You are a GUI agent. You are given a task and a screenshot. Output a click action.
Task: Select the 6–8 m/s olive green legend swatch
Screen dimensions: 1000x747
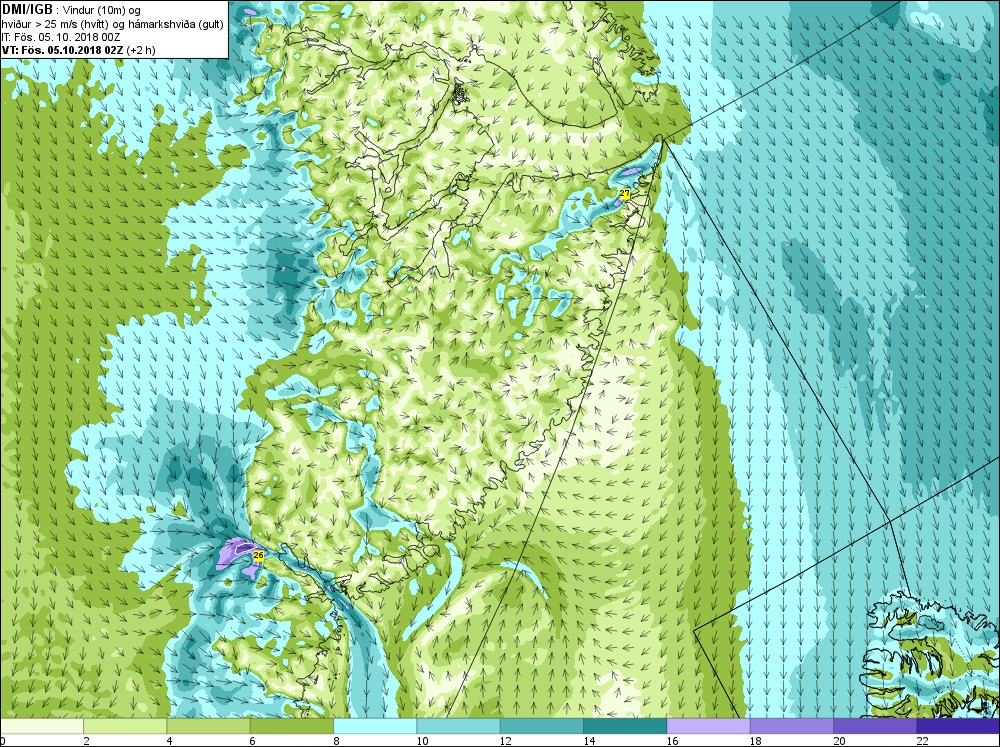(291, 726)
